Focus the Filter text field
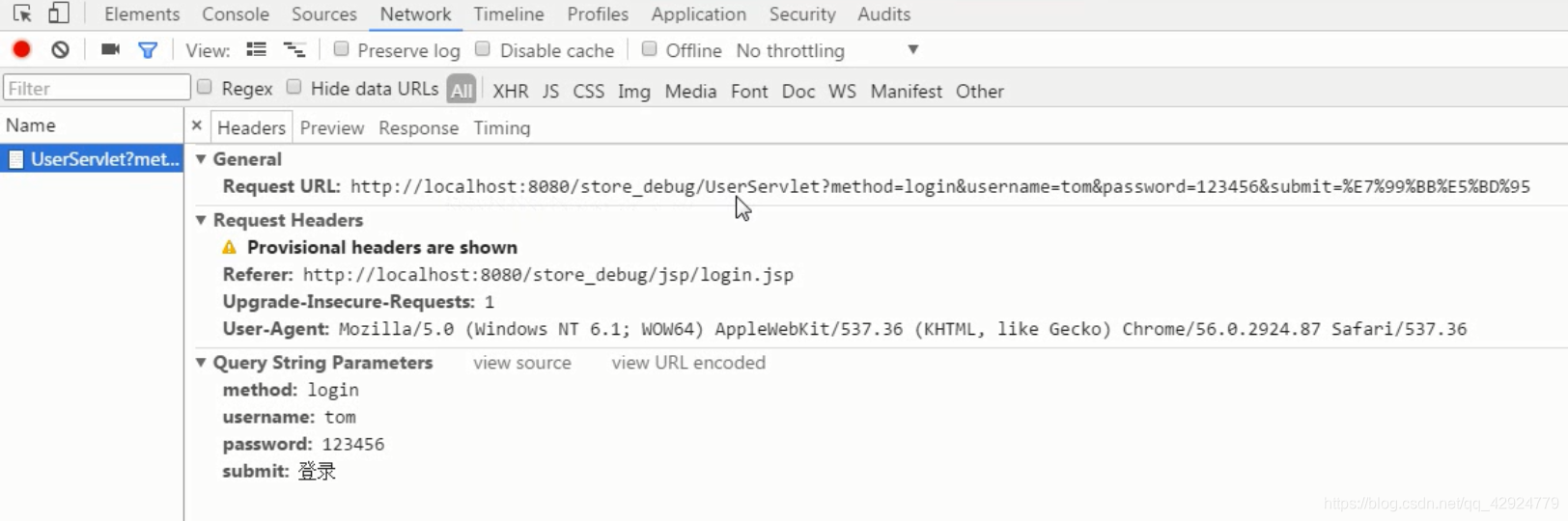1568x521 pixels. 97,88
